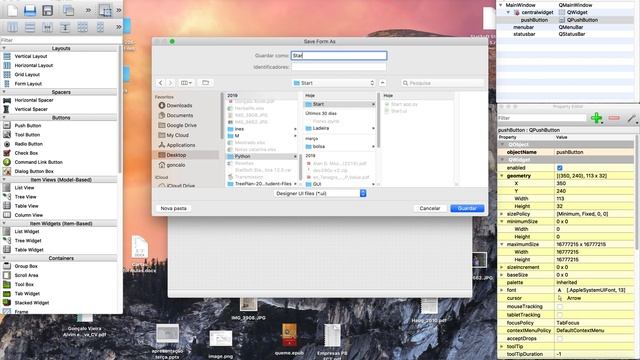
Task: Select the Edit Widgets mode toolbar icon
Action: [105, 10]
